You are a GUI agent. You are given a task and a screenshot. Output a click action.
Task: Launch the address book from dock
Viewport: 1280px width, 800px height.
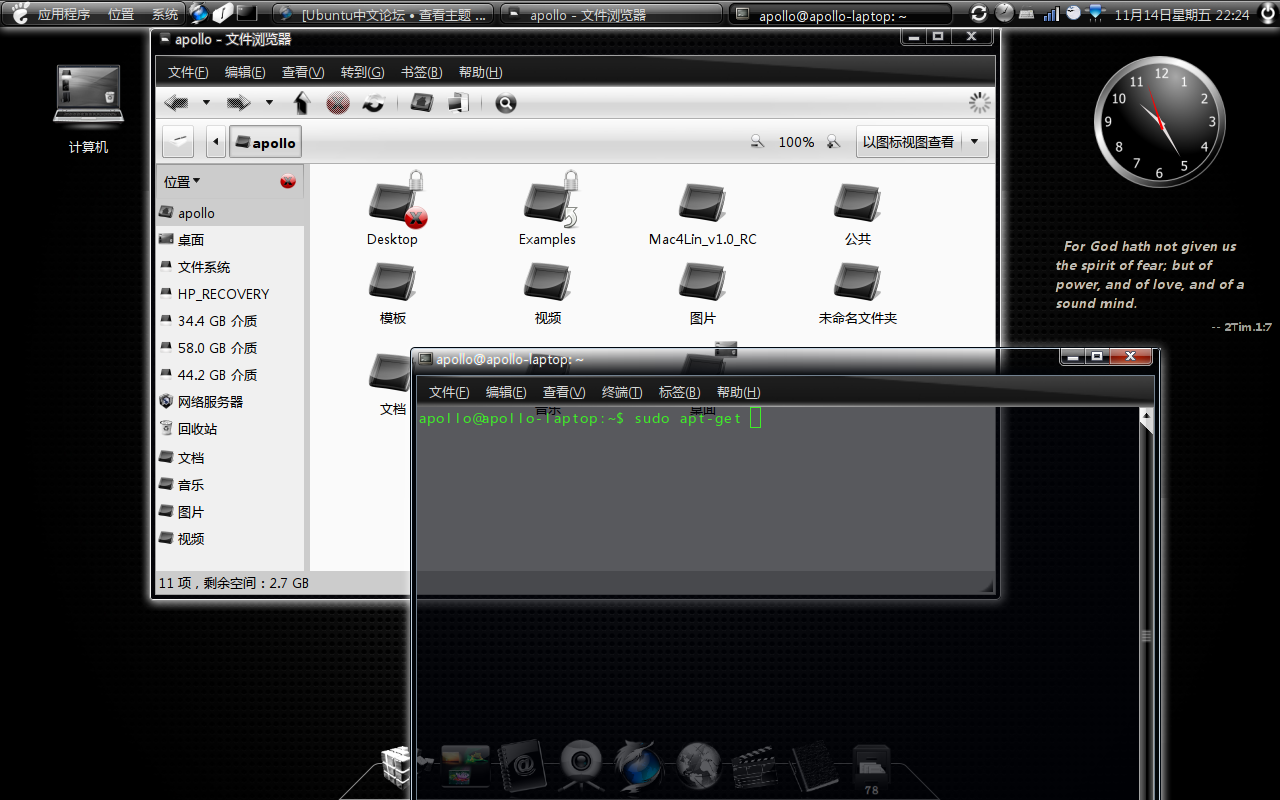click(x=520, y=767)
